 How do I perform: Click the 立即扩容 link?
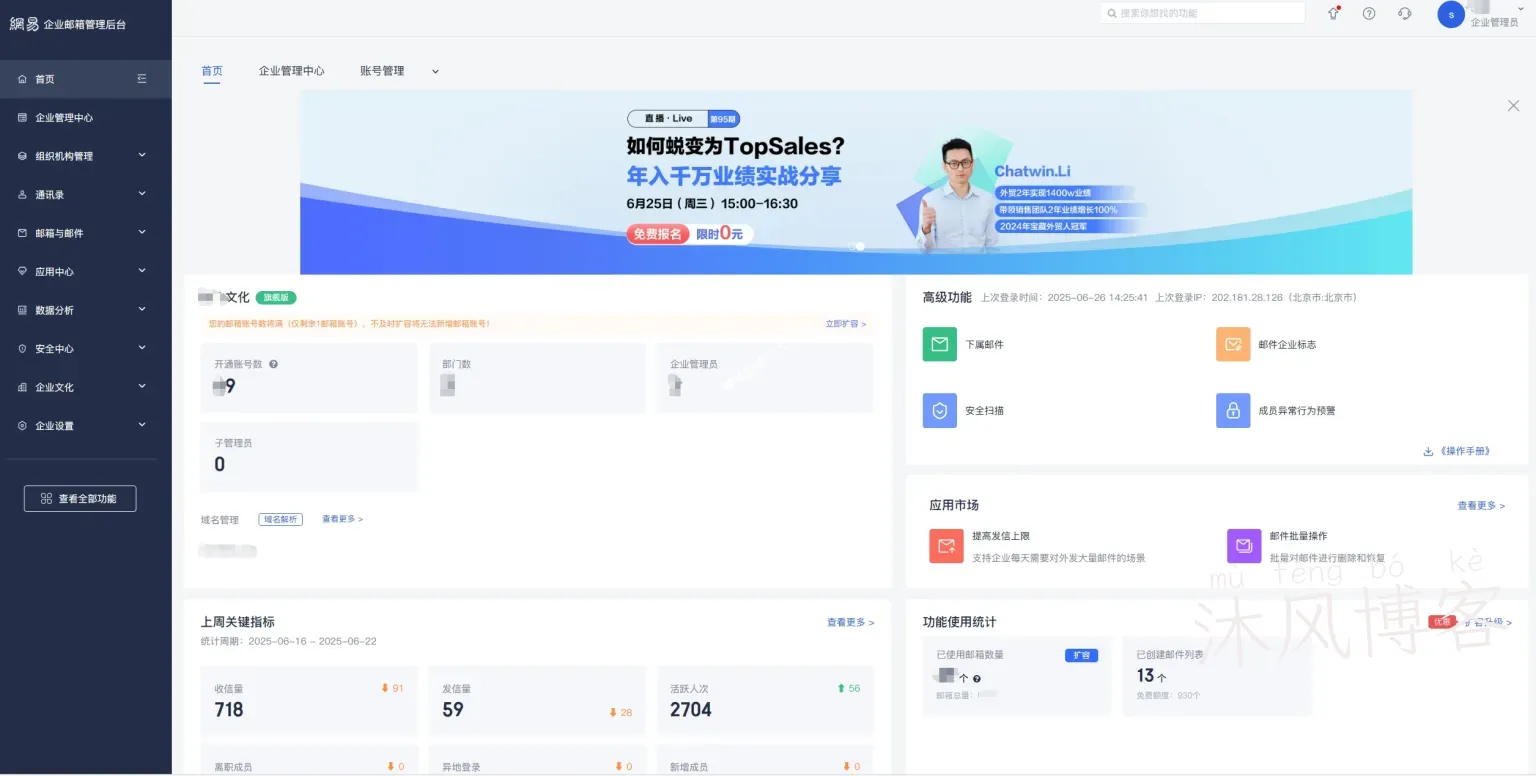(845, 324)
